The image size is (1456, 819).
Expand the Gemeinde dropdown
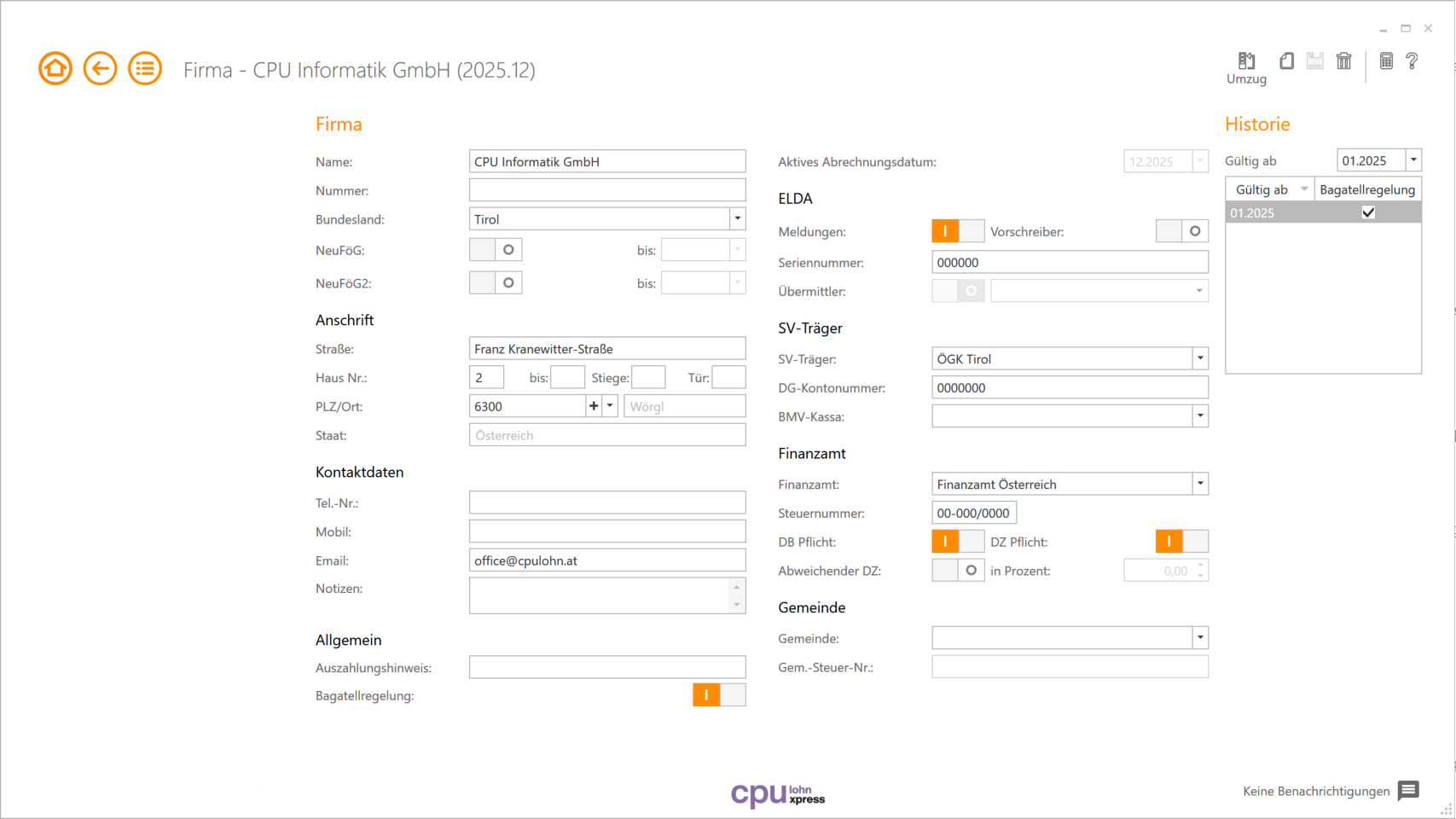[x=1199, y=637]
